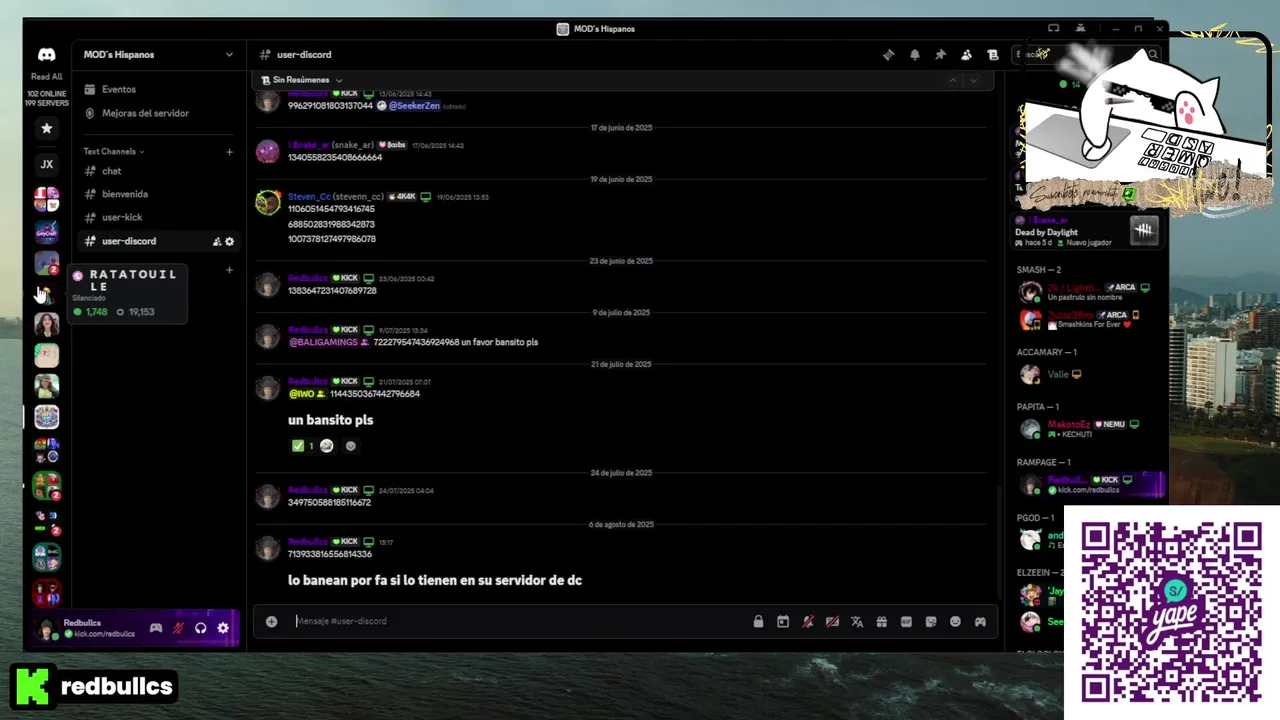Open attachment plus button

[x=271, y=621]
